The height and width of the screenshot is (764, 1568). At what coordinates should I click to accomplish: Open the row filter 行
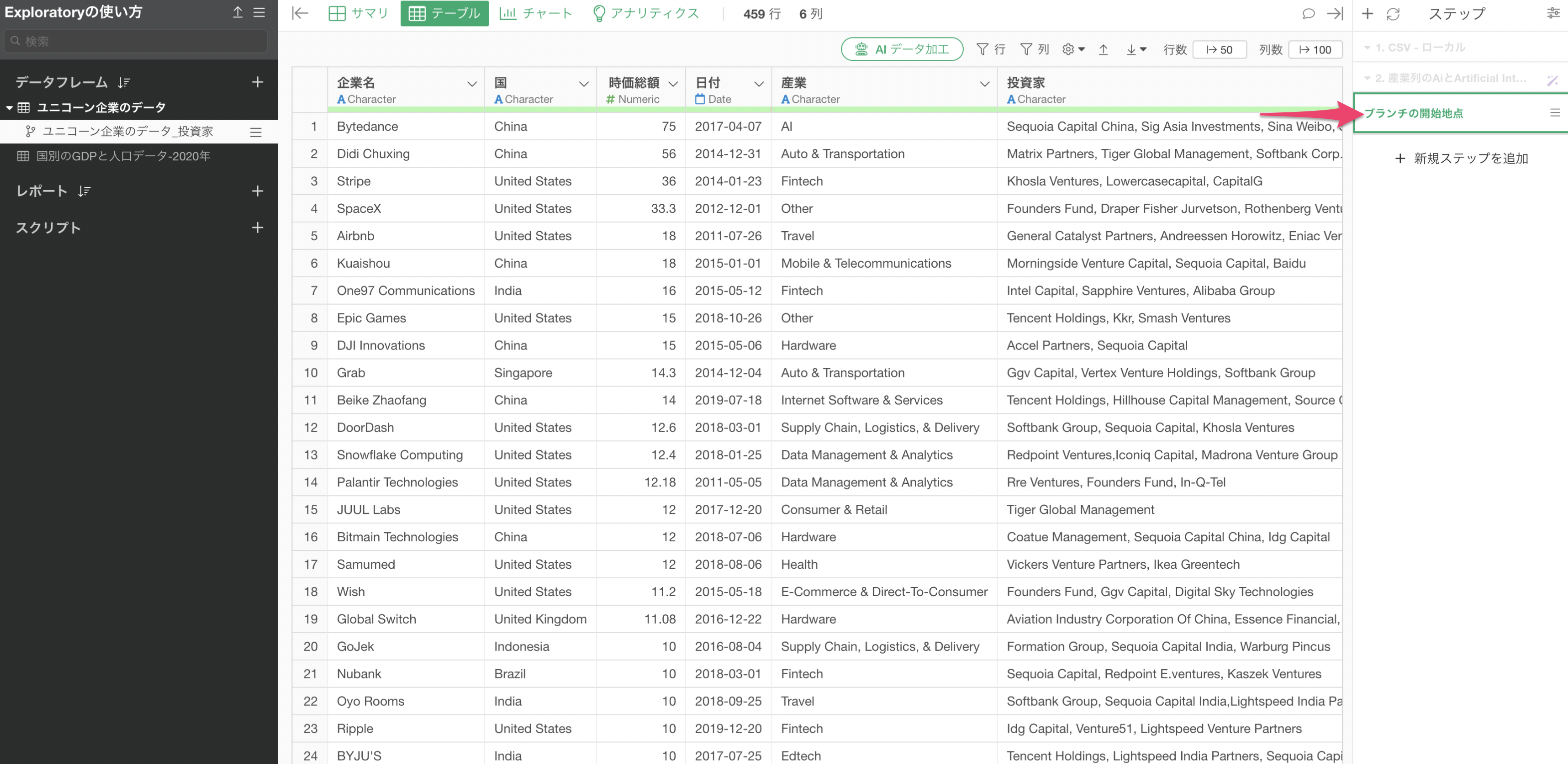990,49
